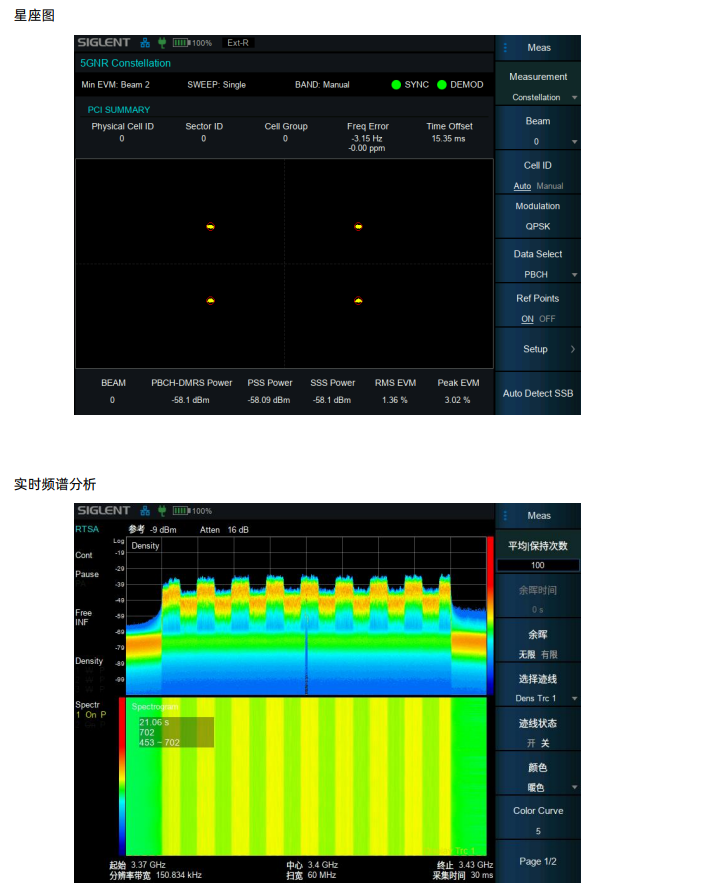Toggle Cell ID between Auto and Manual
Image resolution: width=713 pixels, height=885 pixels.
[538, 176]
